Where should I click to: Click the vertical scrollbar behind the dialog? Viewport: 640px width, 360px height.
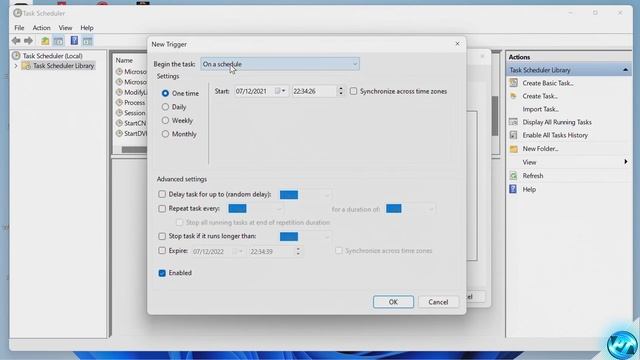click(495, 116)
